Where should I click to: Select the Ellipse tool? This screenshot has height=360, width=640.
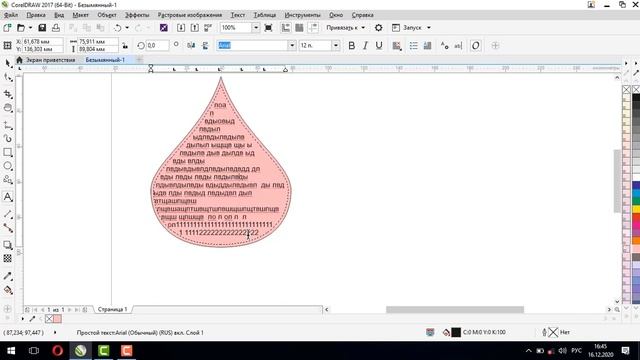(x=8, y=166)
